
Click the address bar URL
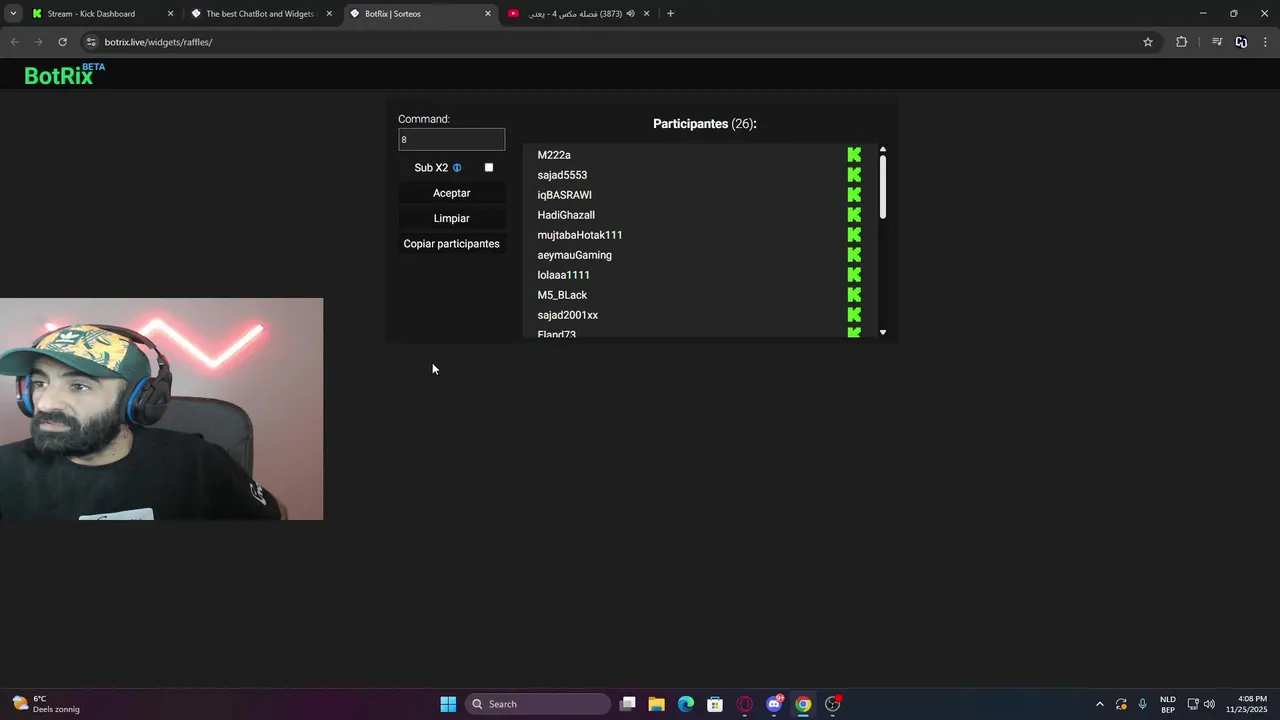click(x=158, y=42)
